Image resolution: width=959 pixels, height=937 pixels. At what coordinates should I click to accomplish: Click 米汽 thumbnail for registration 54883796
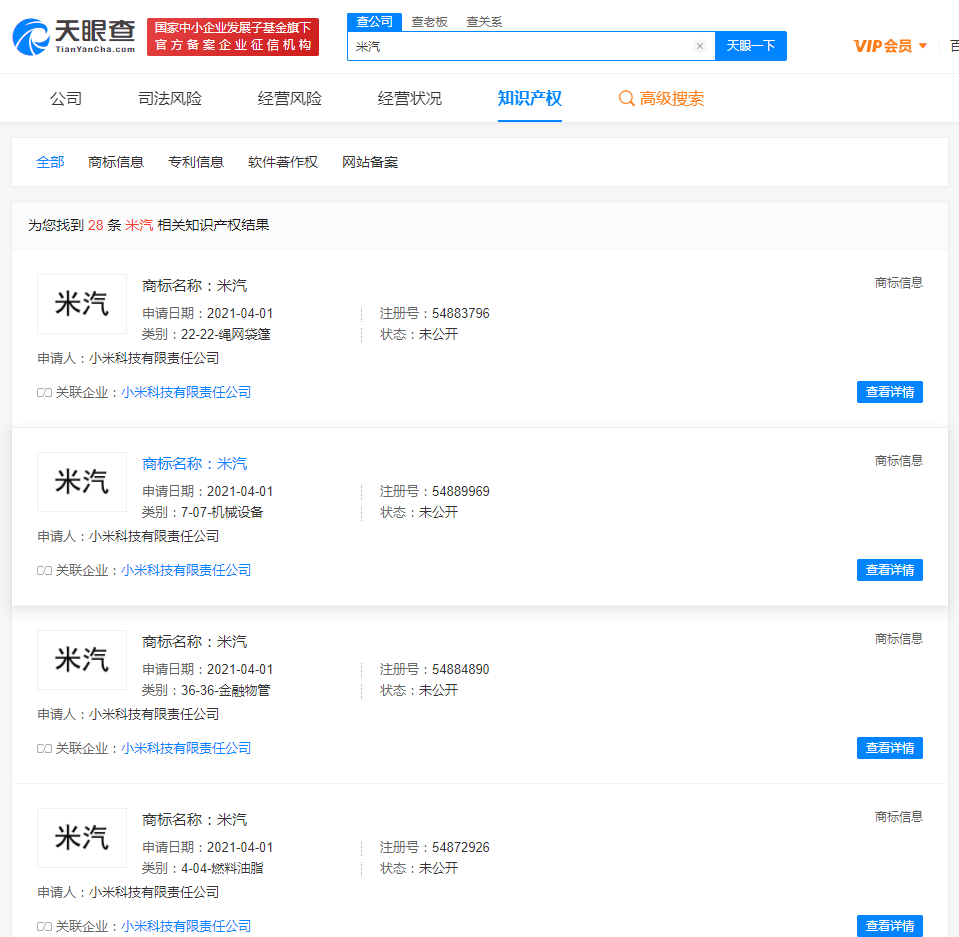82,304
